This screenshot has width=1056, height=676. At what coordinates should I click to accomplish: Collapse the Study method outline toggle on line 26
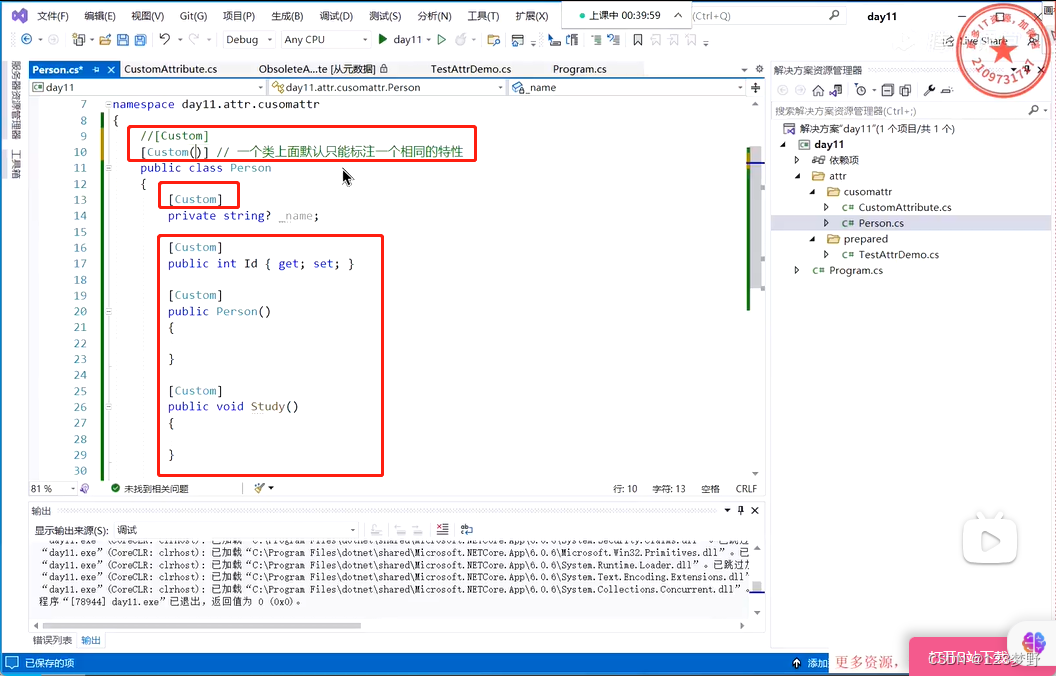click(x=108, y=407)
